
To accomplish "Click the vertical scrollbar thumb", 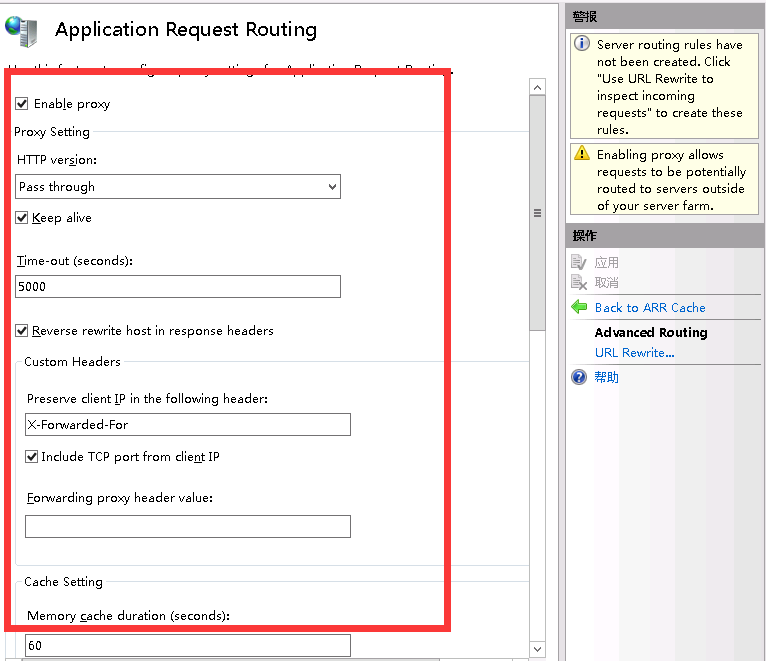I will point(537,213).
